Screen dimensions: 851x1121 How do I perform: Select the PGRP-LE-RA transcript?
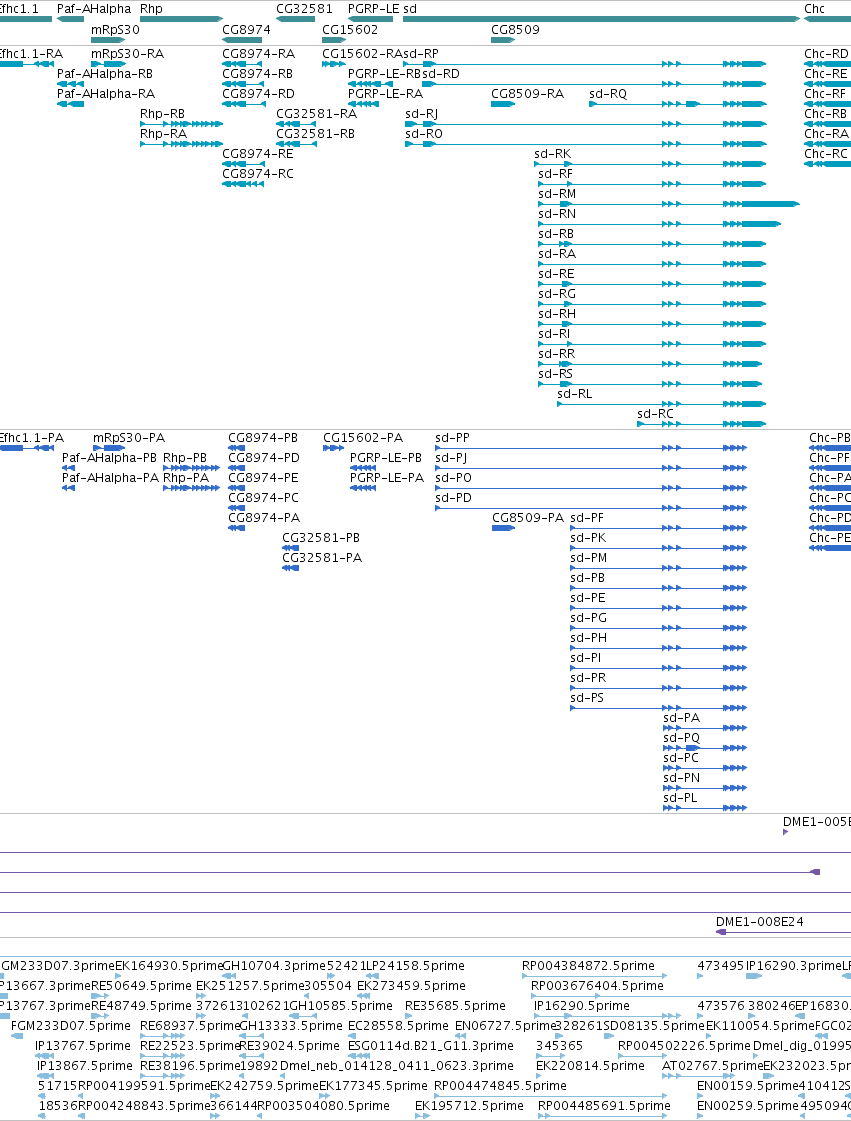click(363, 104)
